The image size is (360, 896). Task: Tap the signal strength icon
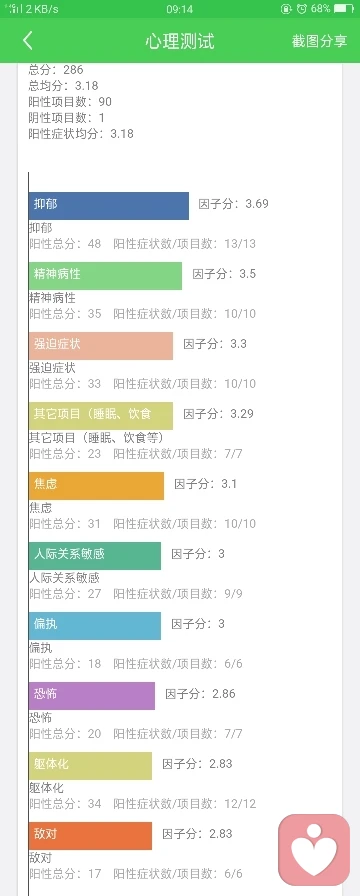coord(13,9)
